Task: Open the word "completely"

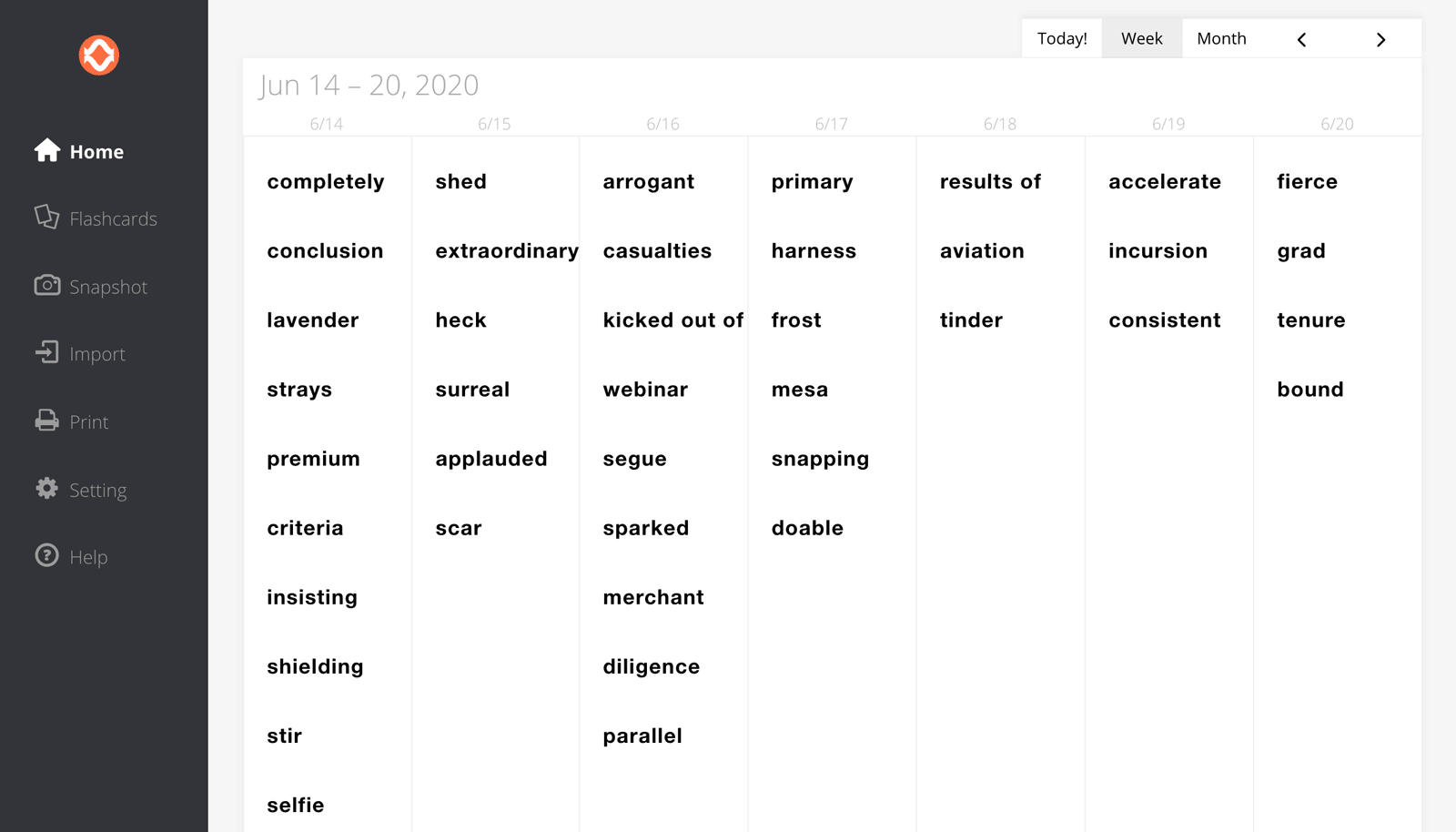Action: [326, 182]
